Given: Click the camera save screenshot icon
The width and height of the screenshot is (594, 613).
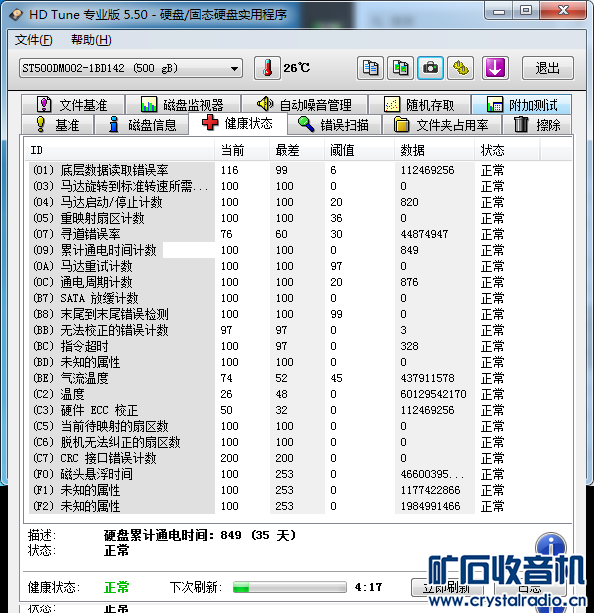Looking at the screenshot, I should [430, 68].
